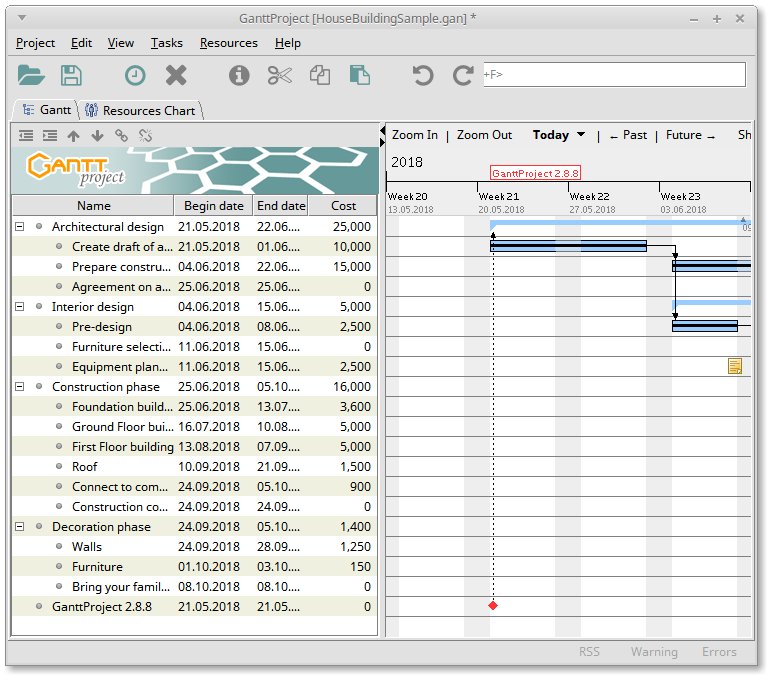Click the clock icon to create new task
This screenshot has height=675, width=767.
[x=135, y=76]
